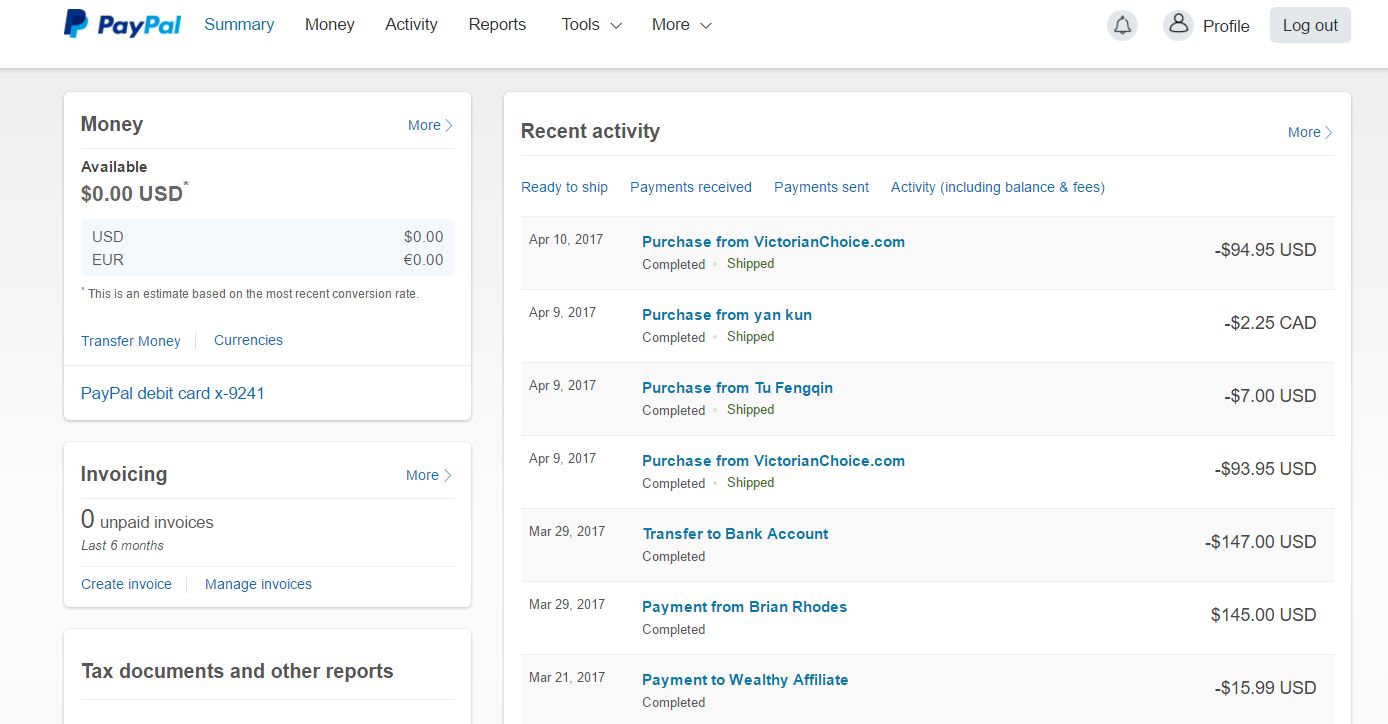Open the -$93.95 VictorianChoice.com purchase

(773, 460)
